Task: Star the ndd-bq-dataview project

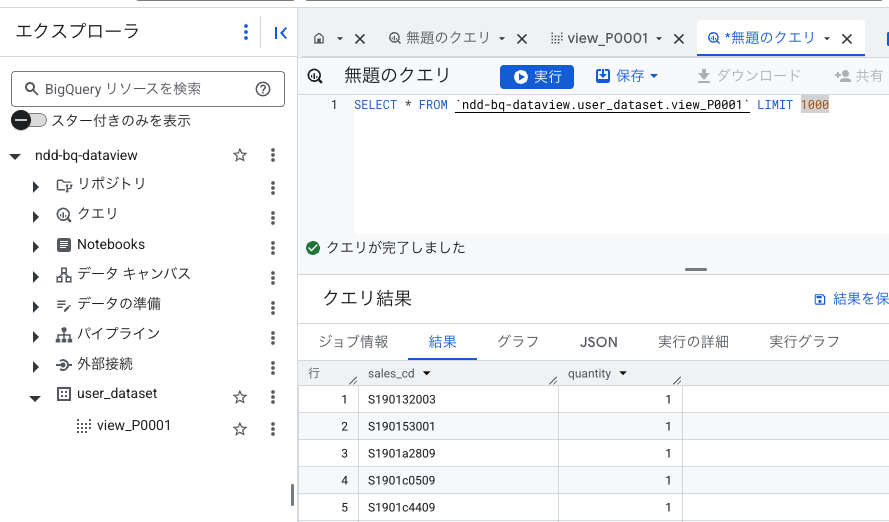Action: click(x=240, y=155)
